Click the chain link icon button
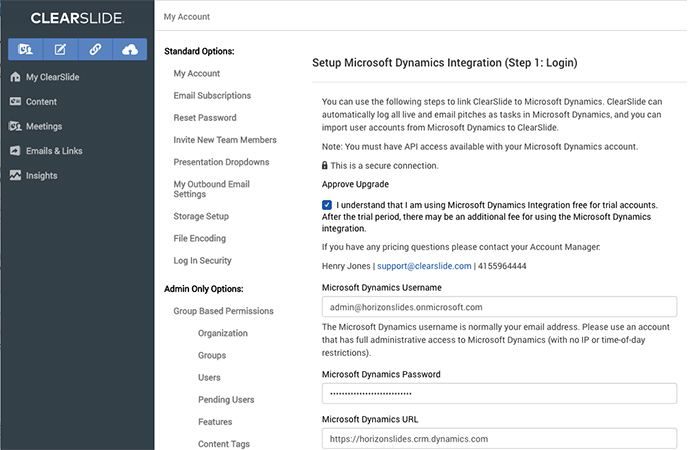This screenshot has width=700, height=450. pos(95,49)
